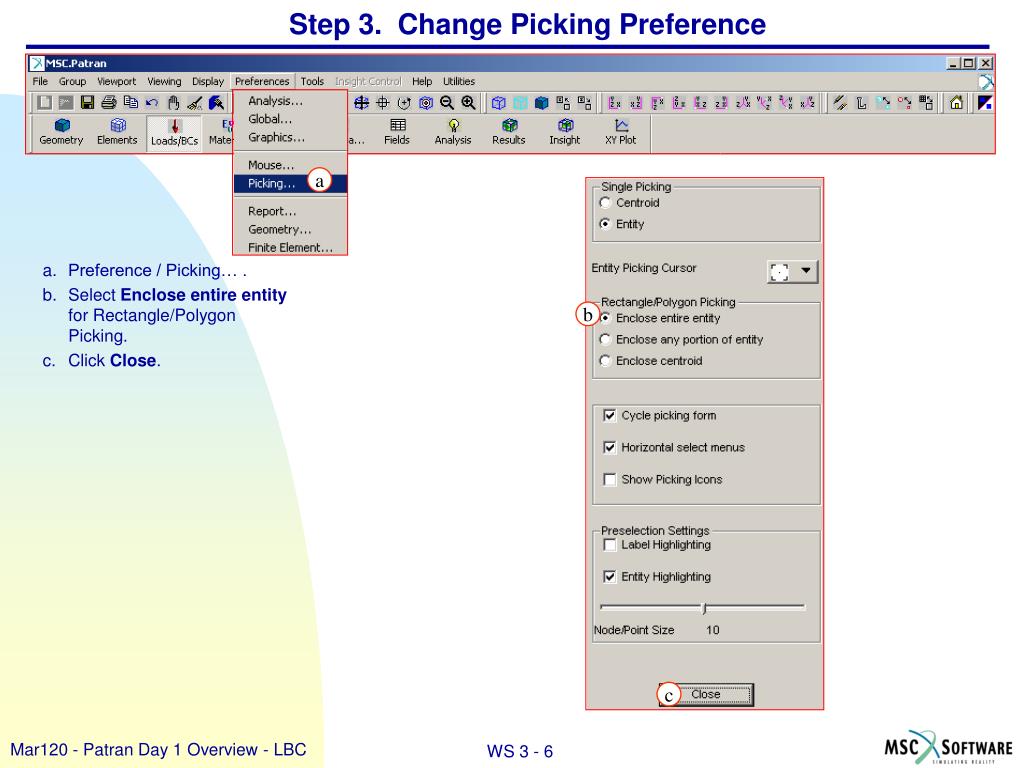Click the Zoom Out magnifier icon
The width and height of the screenshot is (1024, 768).
pyautogui.click(x=447, y=103)
